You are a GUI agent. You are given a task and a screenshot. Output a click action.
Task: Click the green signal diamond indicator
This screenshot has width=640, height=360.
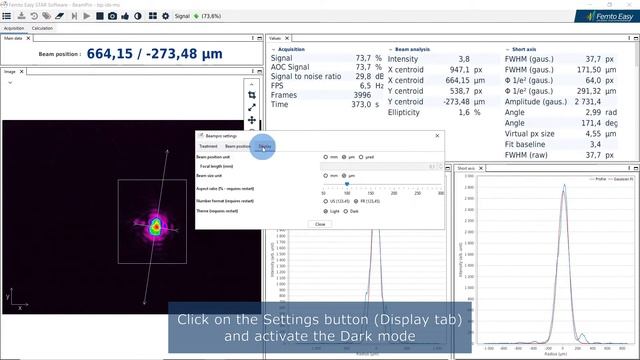pyautogui.click(x=196, y=16)
